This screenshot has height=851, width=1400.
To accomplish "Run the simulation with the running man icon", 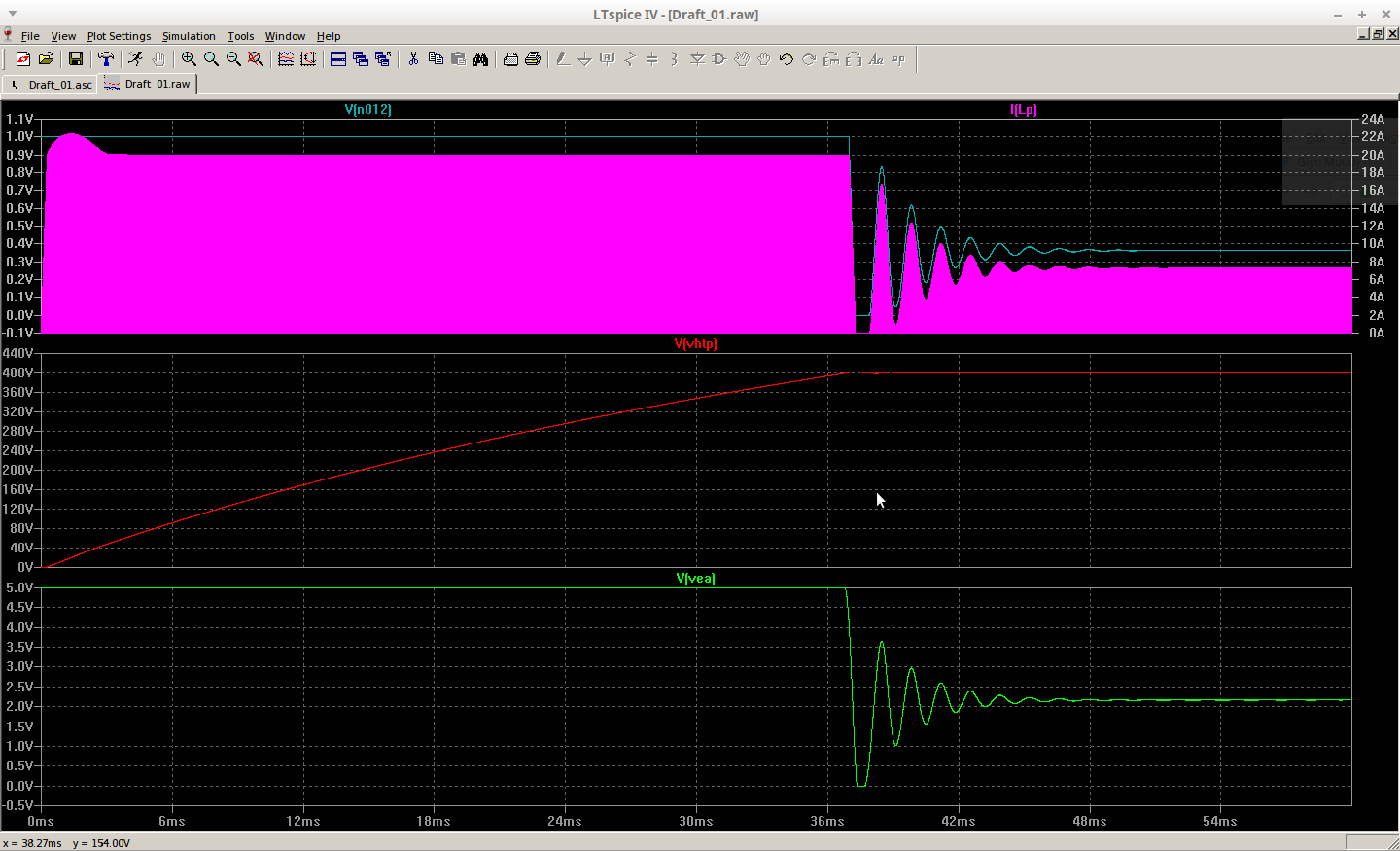I will [x=135, y=59].
